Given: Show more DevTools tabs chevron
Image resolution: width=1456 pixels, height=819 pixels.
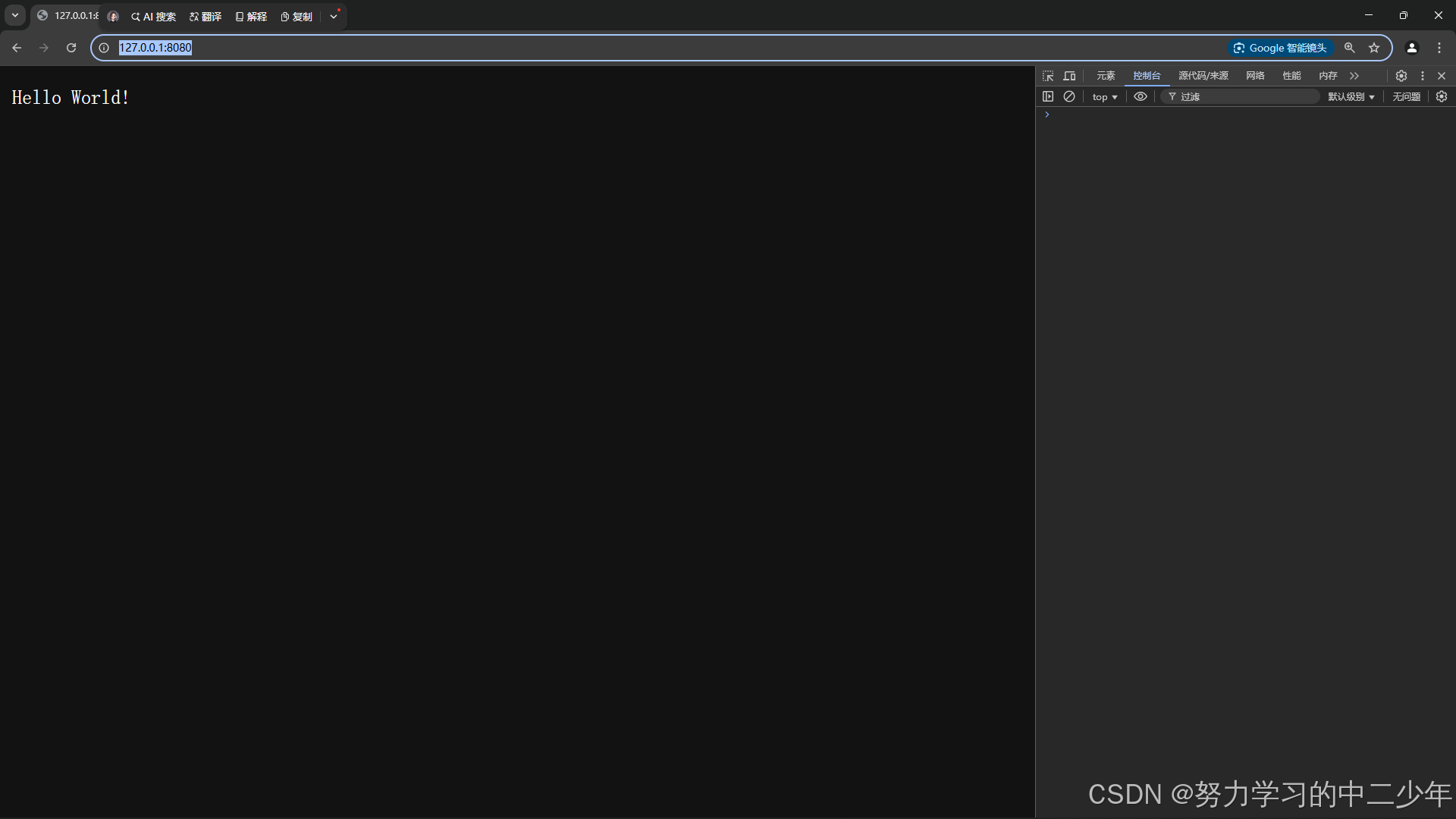Looking at the screenshot, I should coord(1354,76).
